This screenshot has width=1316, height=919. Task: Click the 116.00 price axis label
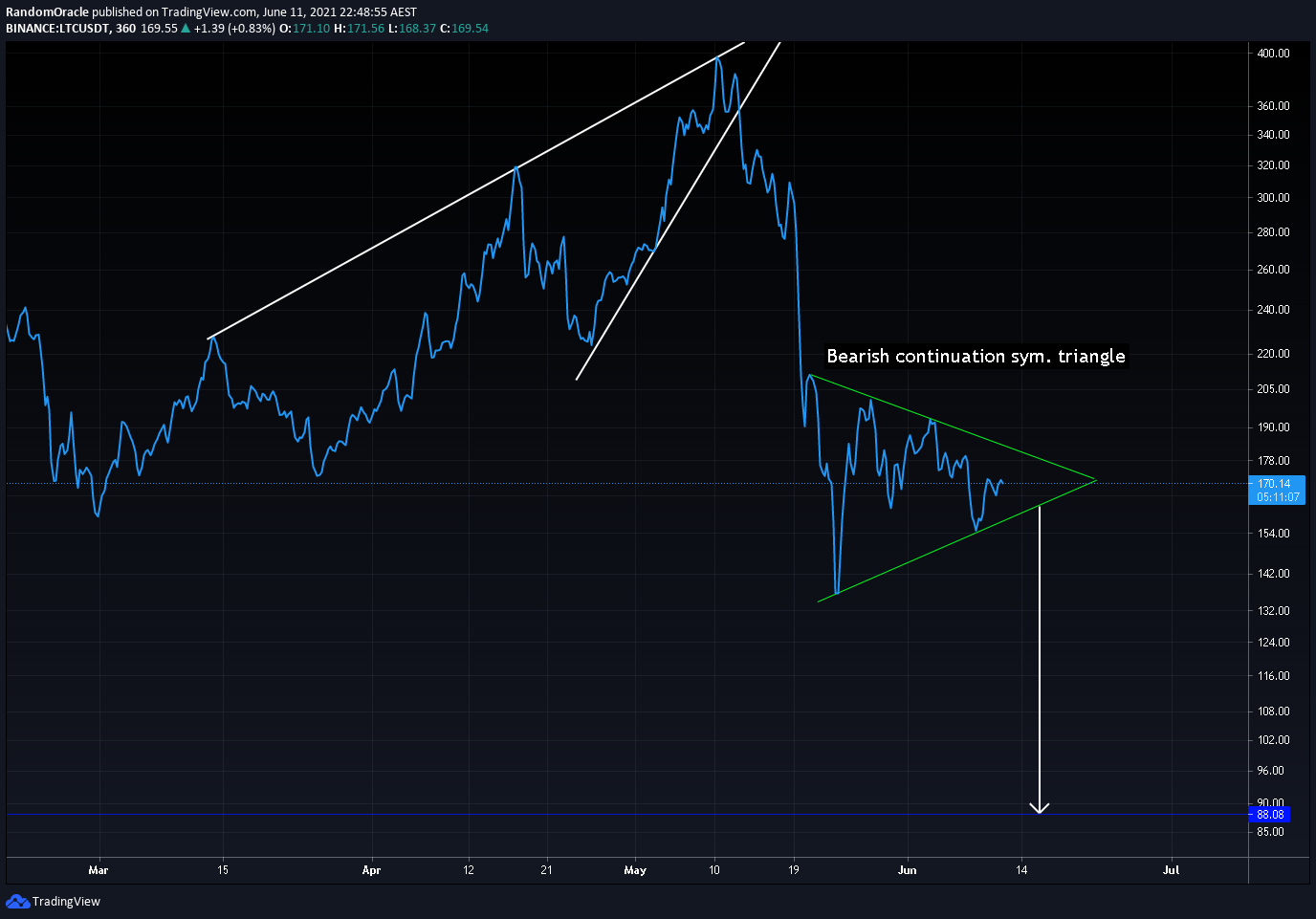pyautogui.click(x=1273, y=676)
